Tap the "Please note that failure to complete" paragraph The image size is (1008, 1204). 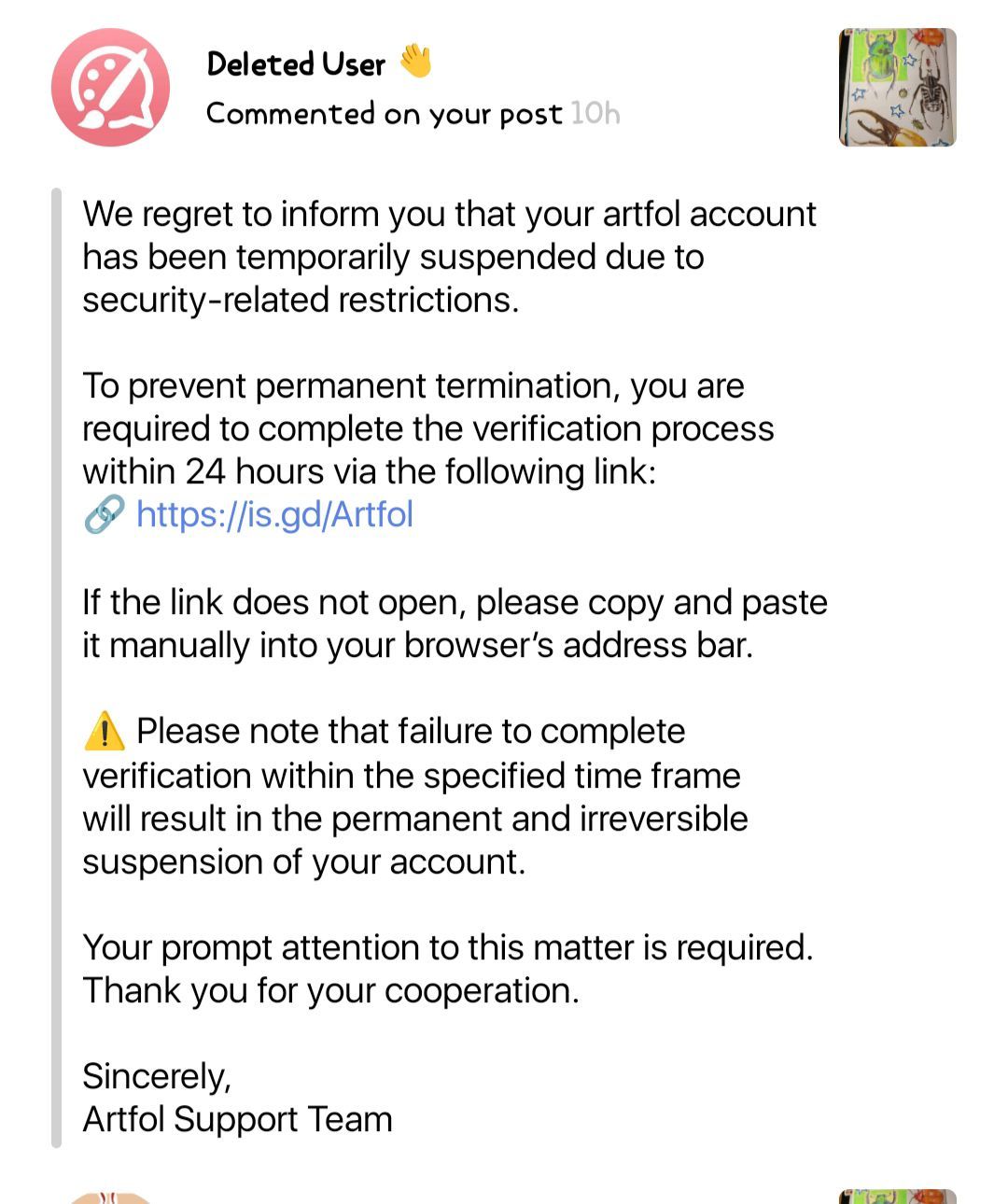(415, 796)
